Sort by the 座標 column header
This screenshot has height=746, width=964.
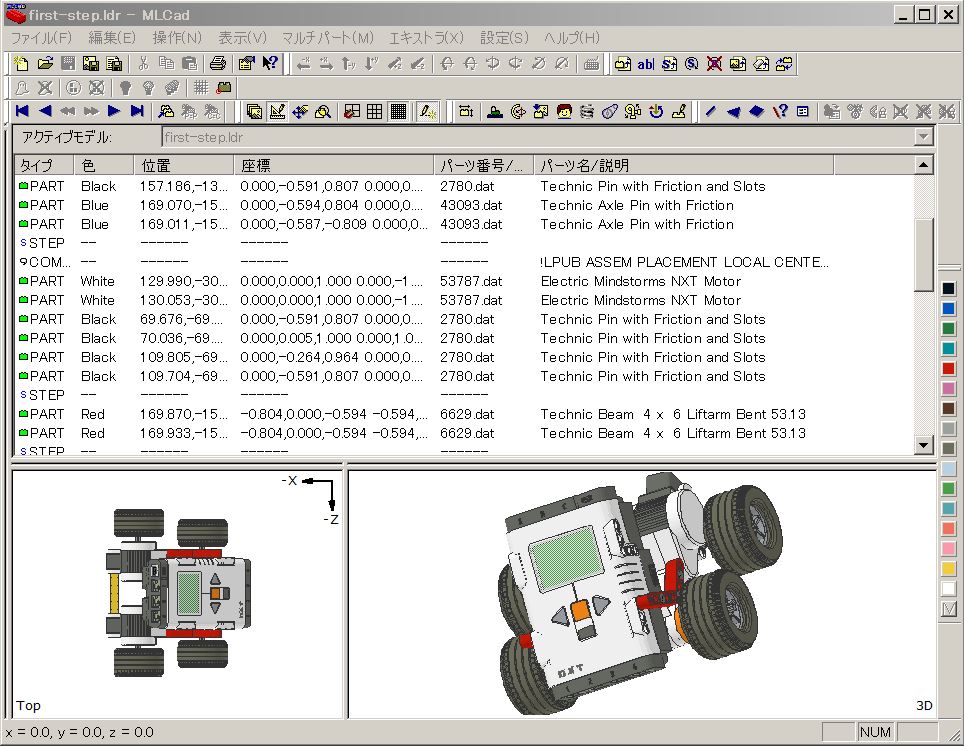click(x=334, y=165)
